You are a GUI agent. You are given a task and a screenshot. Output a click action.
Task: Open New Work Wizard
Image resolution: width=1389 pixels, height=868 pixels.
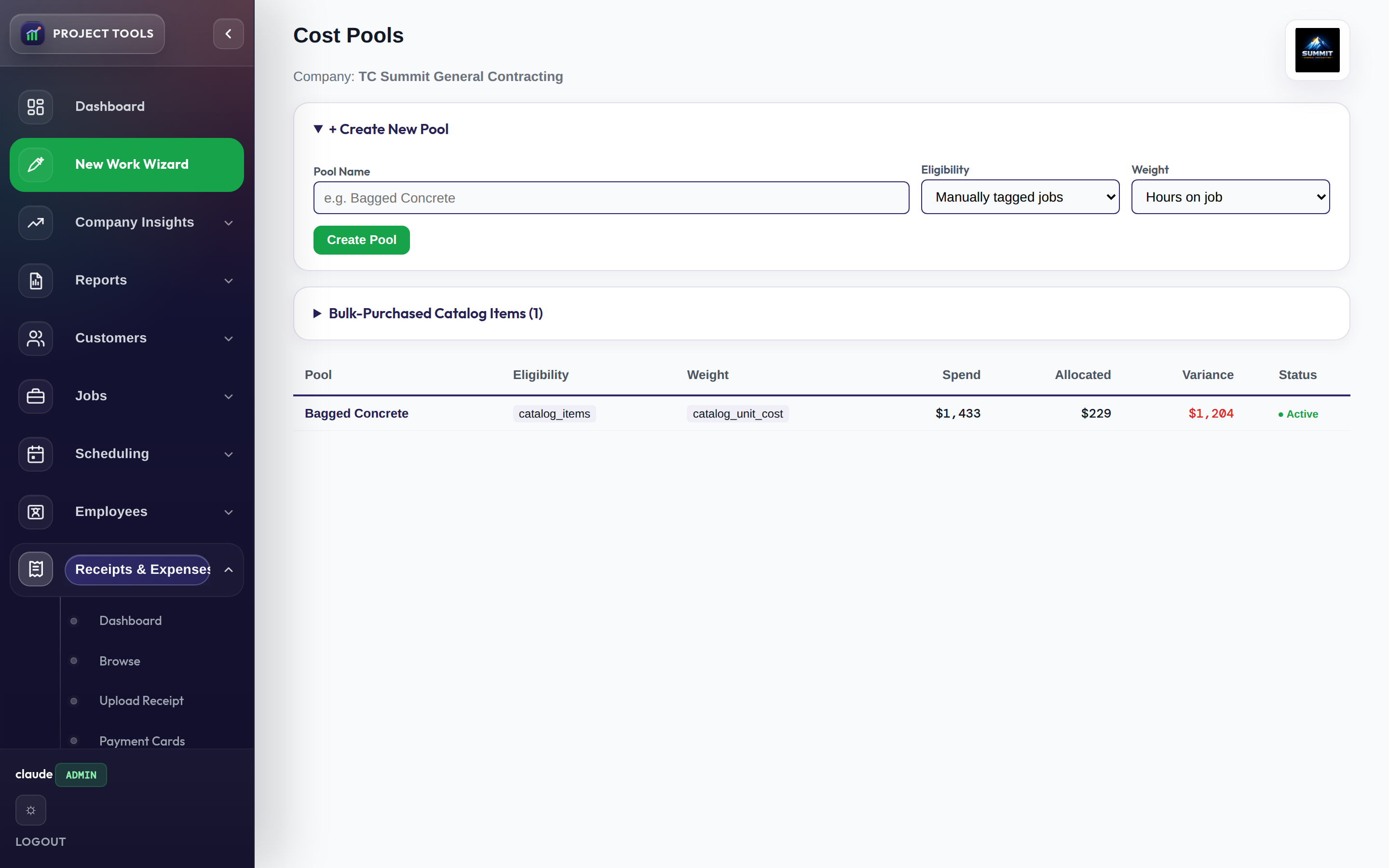tap(127, 165)
